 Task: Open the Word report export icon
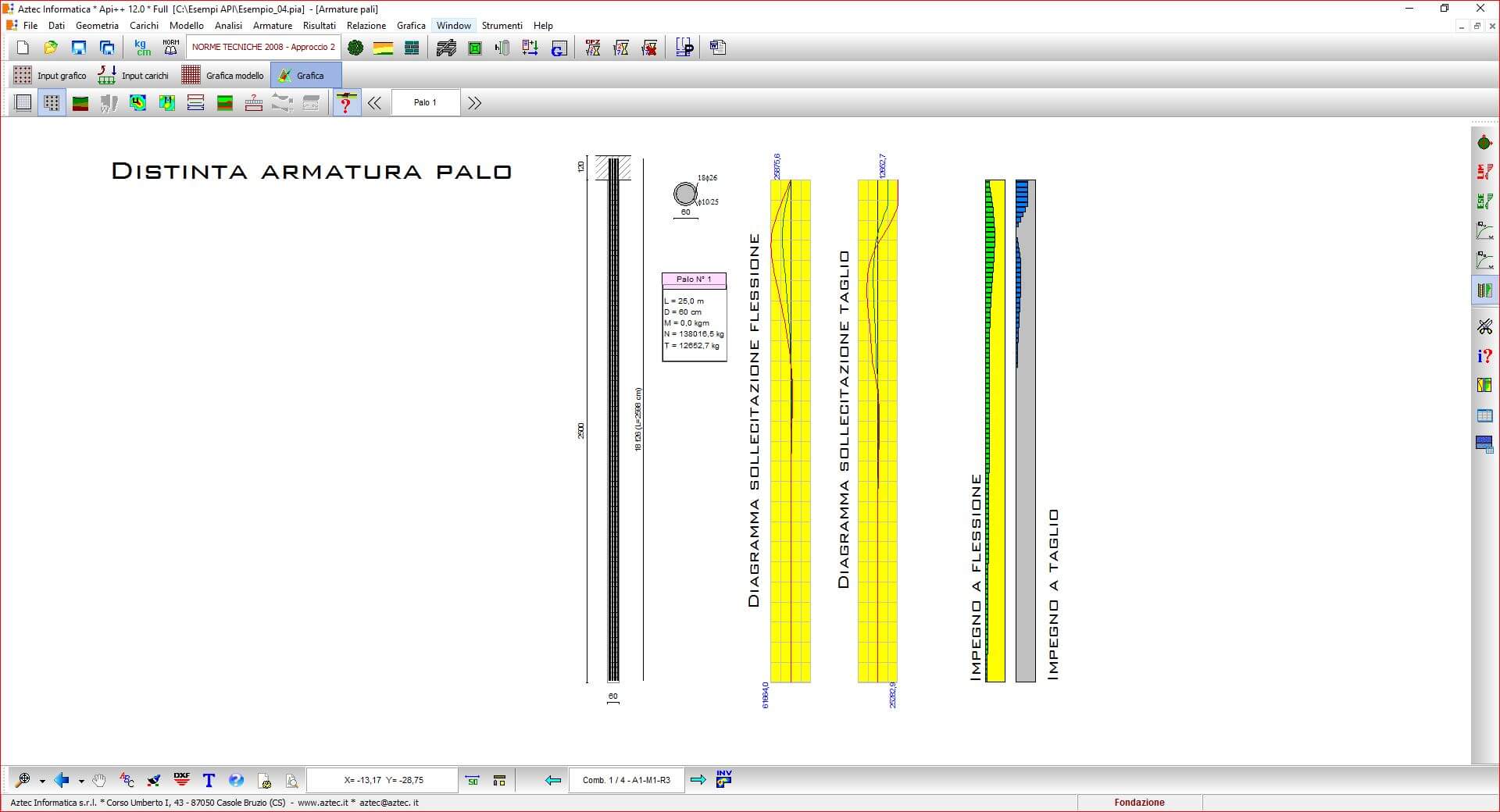point(718,48)
